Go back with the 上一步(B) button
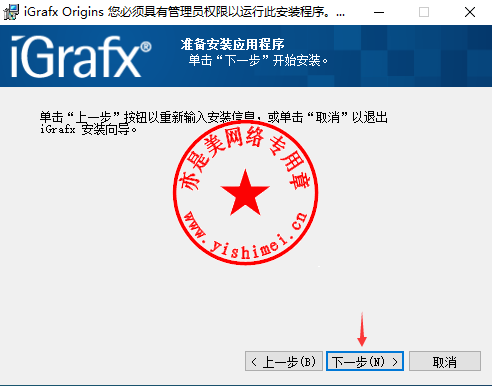The height and width of the screenshot is (386, 492). coord(284,361)
